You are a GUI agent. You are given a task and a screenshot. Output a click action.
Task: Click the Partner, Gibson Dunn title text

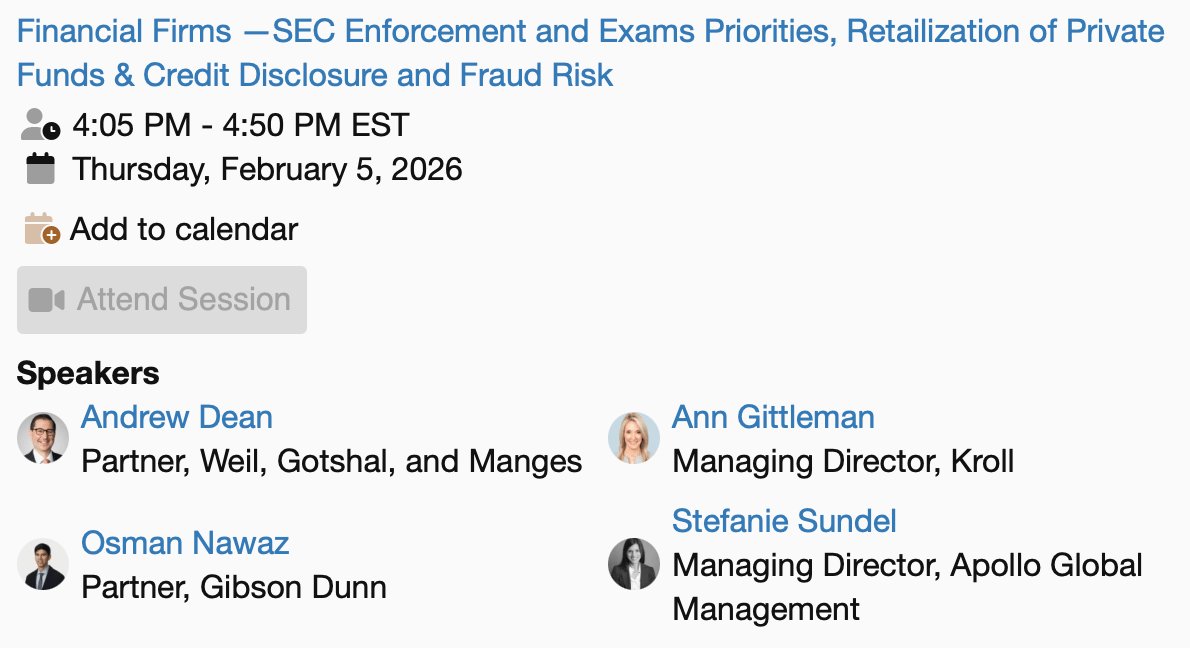(x=234, y=587)
